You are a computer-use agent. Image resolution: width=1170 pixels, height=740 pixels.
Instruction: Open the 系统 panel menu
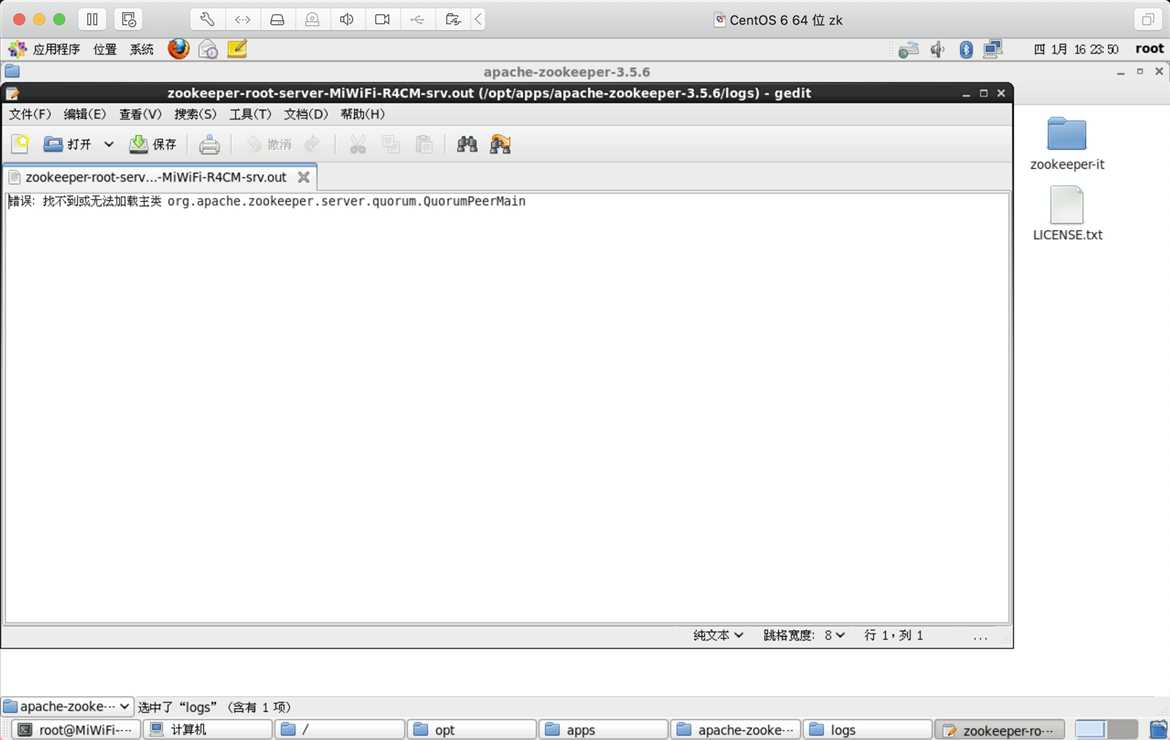[x=142, y=49]
